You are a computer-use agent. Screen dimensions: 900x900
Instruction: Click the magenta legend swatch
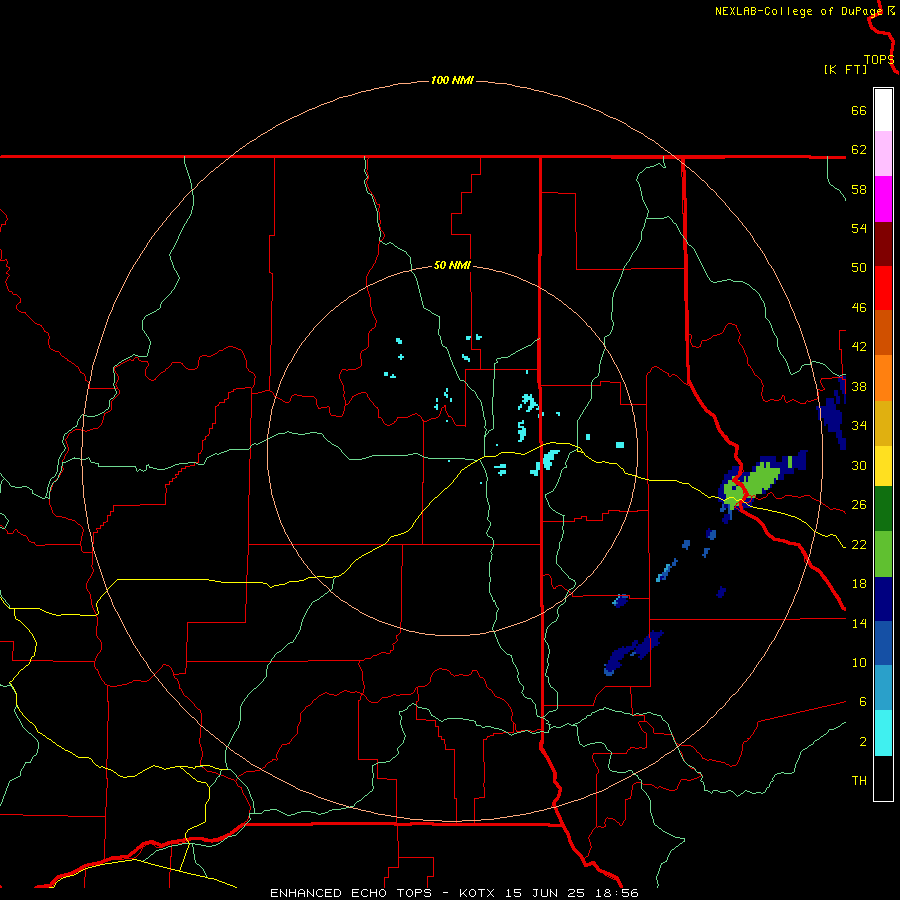(x=883, y=199)
